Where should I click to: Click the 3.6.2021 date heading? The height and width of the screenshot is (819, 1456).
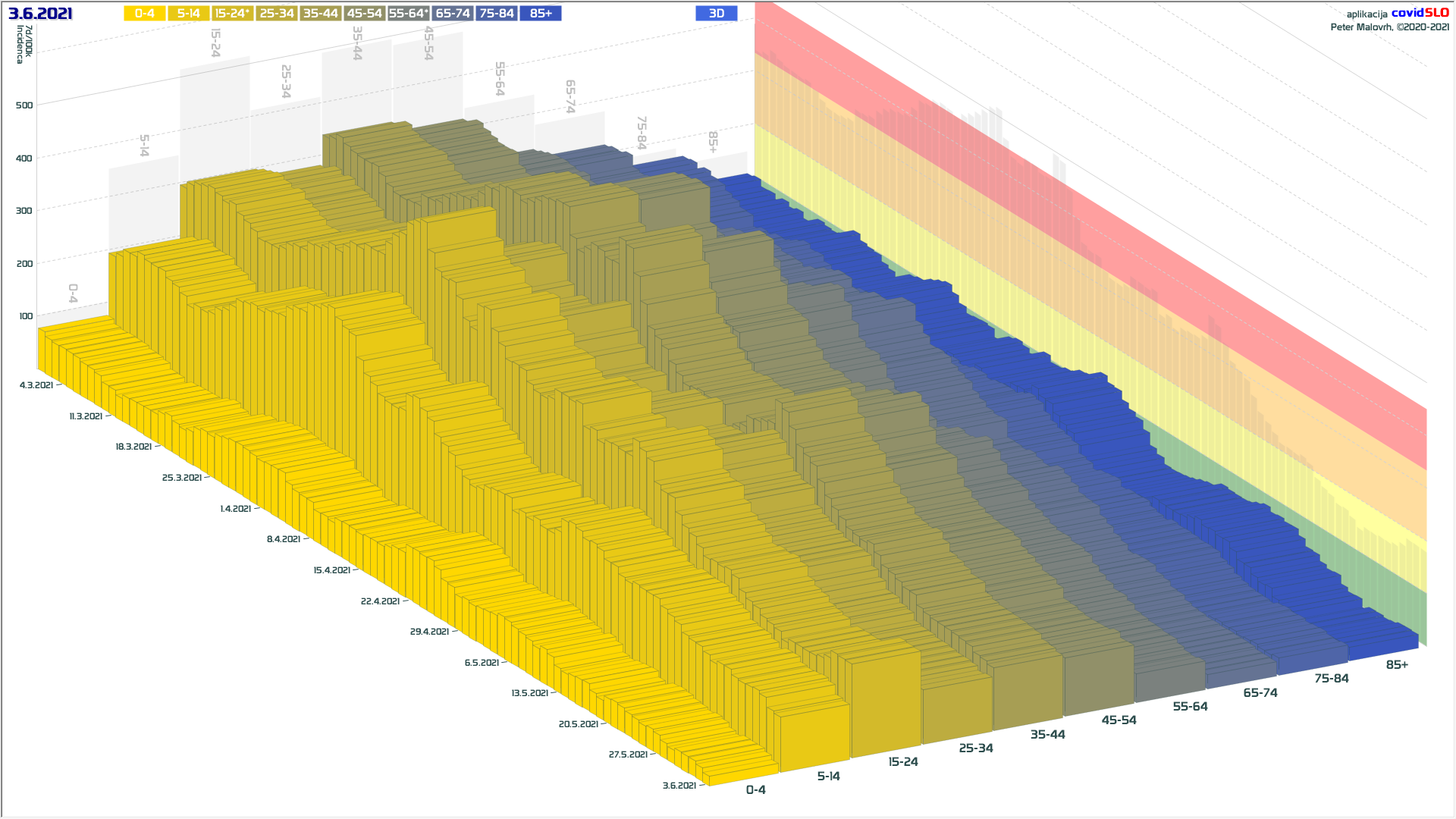click(40, 14)
